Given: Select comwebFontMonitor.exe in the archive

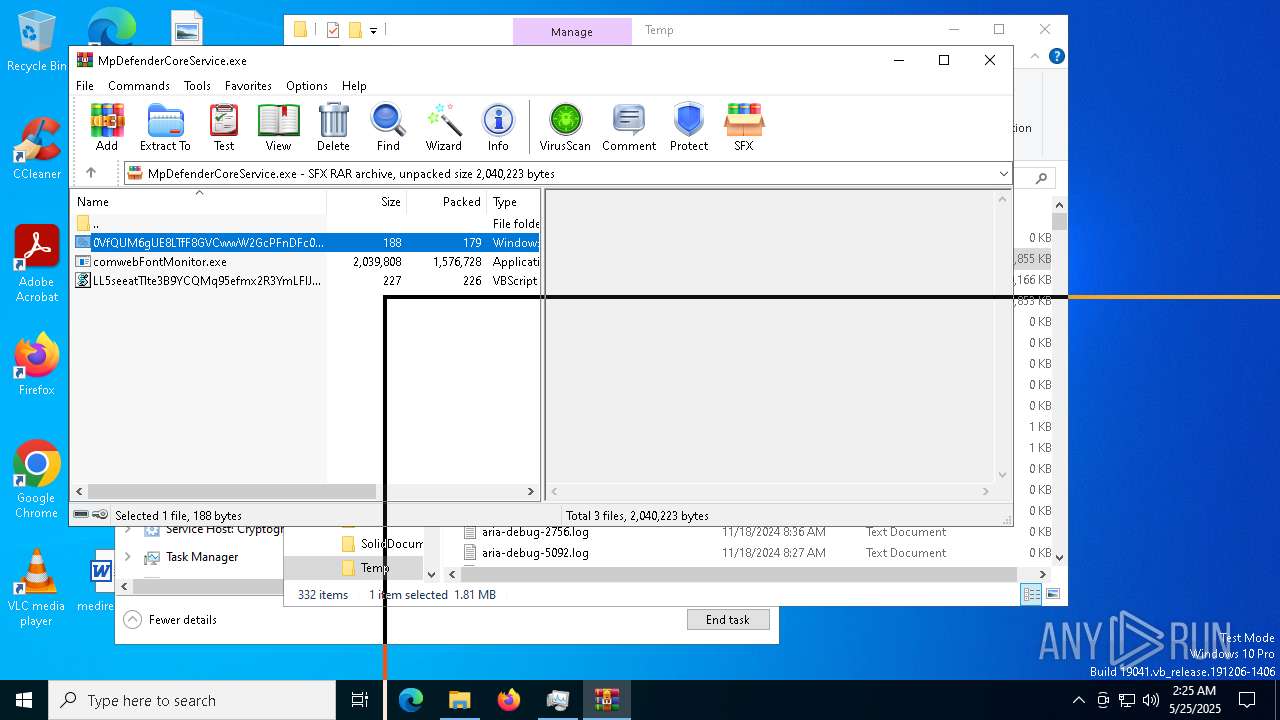Looking at the screenshot, I should pyautogui.click(x=306, y=261).
